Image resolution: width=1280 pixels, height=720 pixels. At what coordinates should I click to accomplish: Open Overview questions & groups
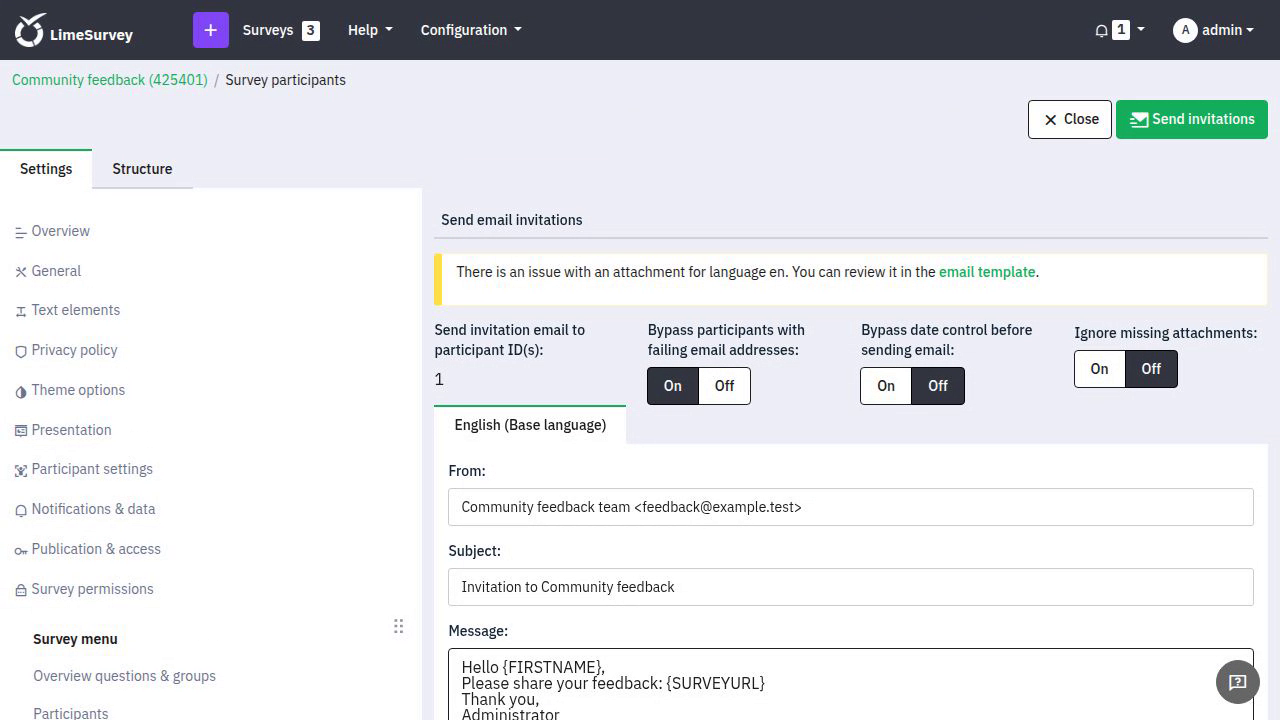click(124, 676)
